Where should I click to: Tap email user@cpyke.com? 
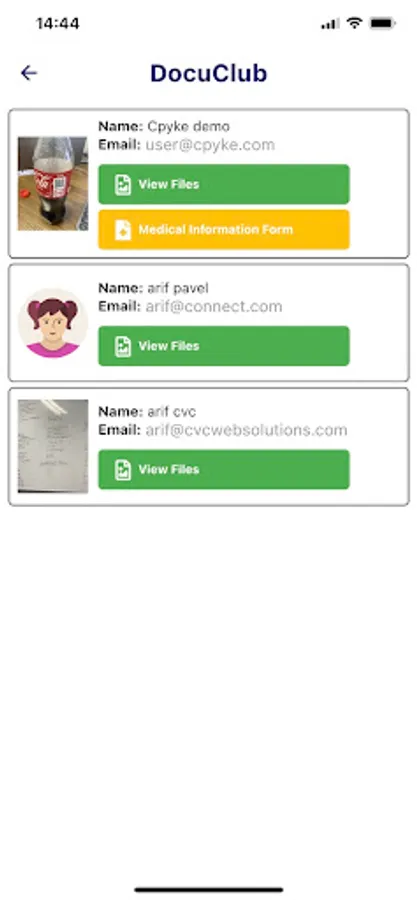pos(210,145)
